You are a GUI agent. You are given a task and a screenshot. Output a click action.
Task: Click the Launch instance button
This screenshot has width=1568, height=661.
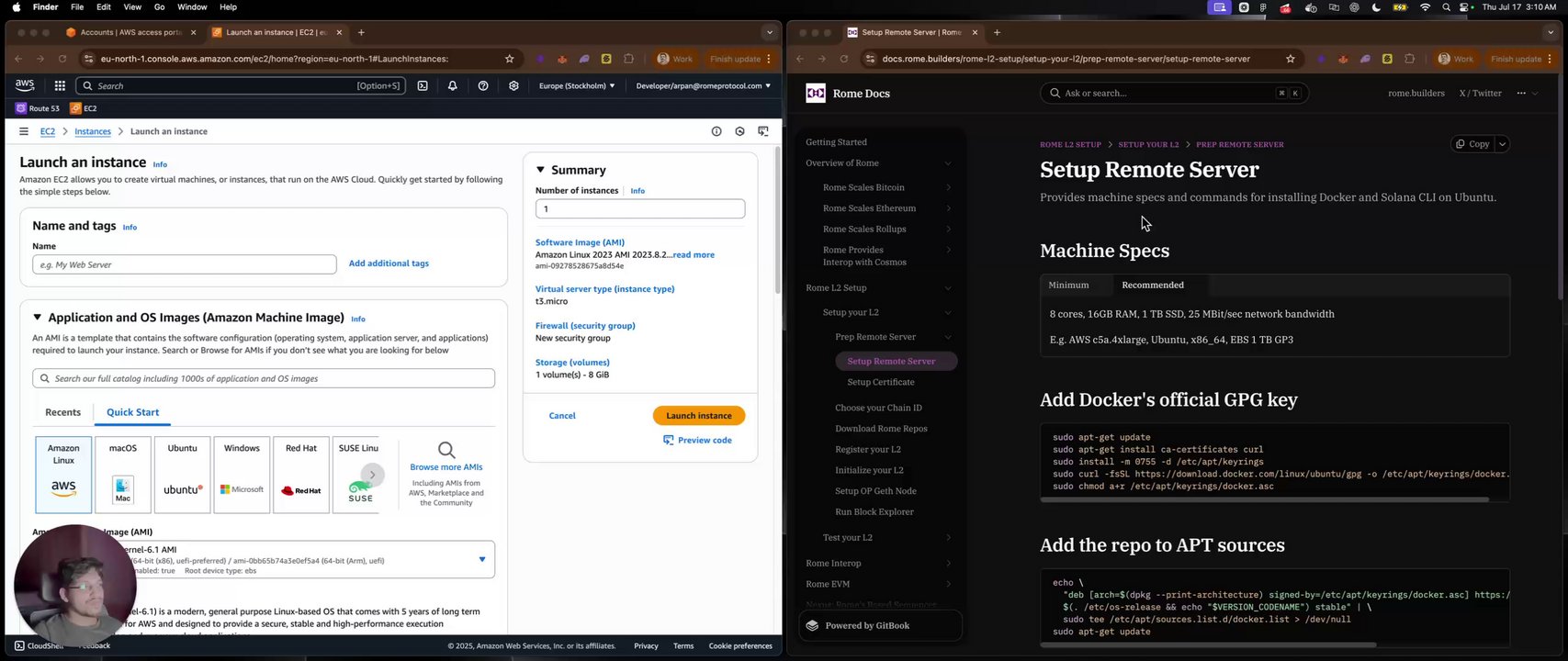coord(699,416)
